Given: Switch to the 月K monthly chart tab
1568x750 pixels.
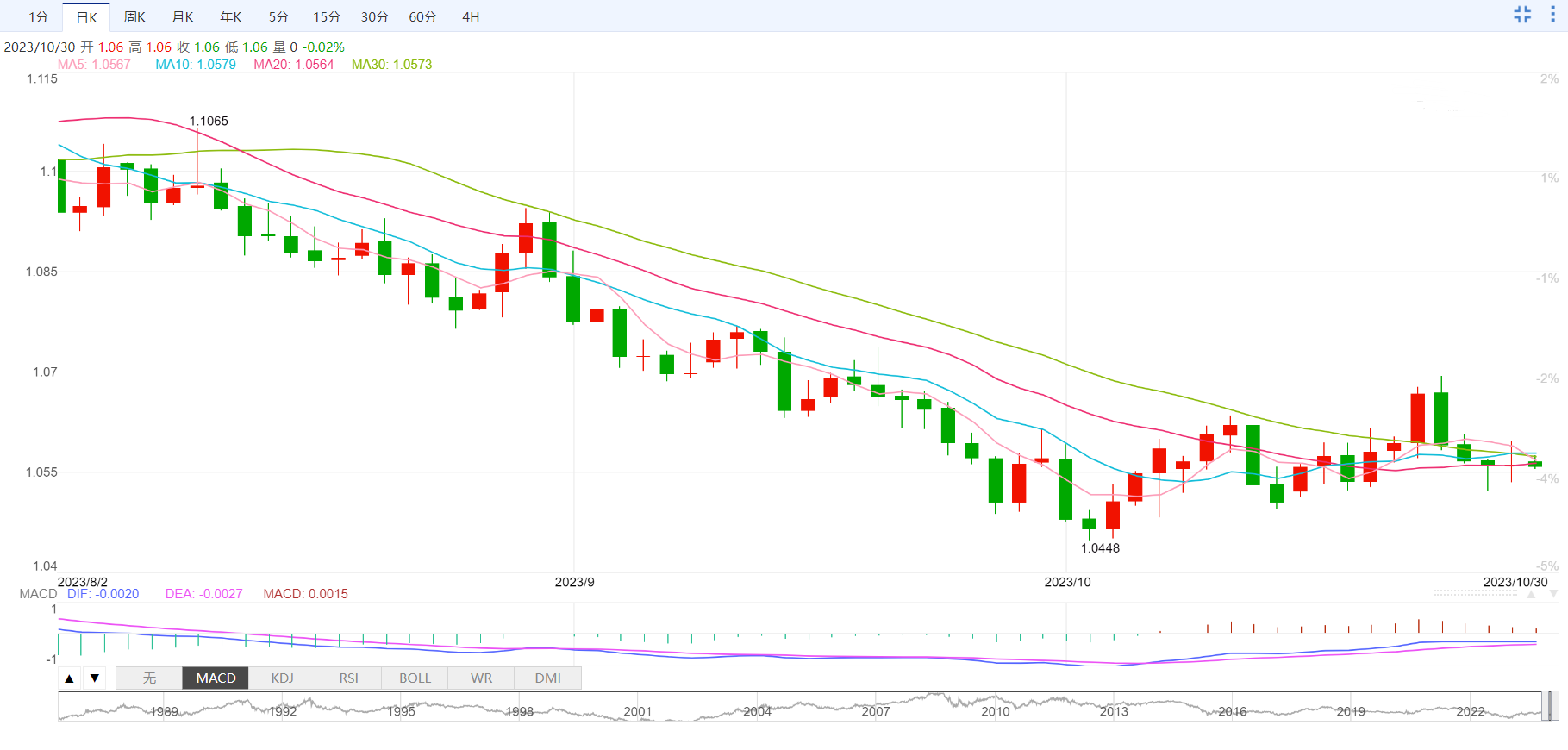Looking at the screenshot, I should pos(183,17).
